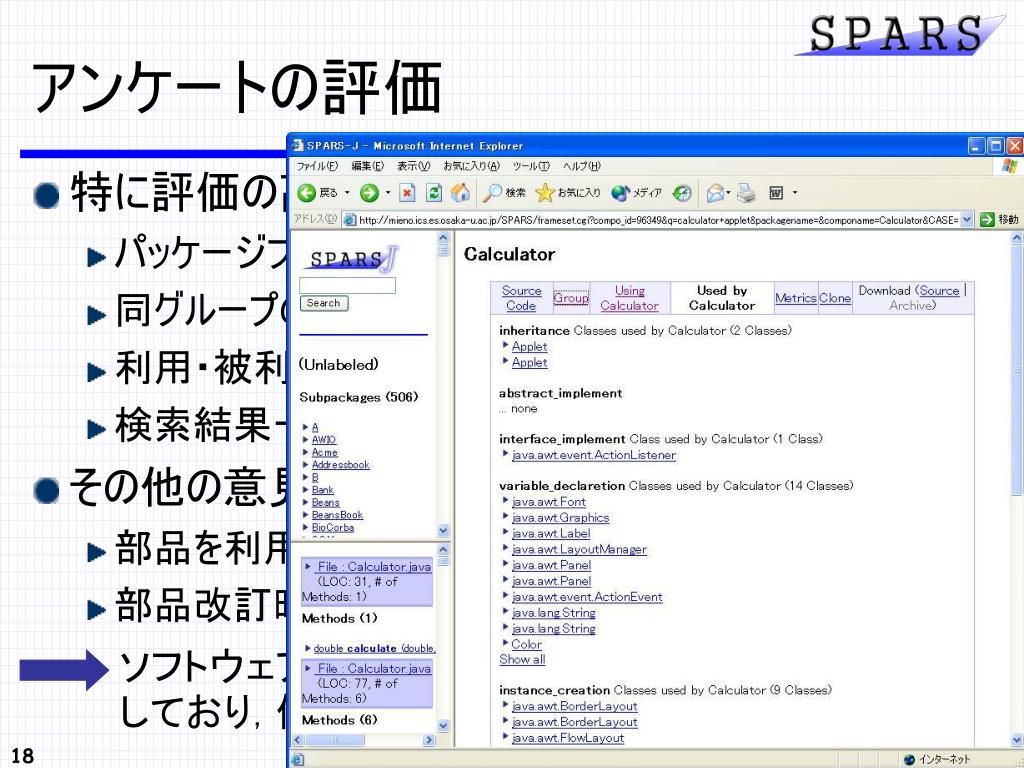Print the page with the printer icon
Viewport: 1024px width, 768px height.
[x=746, y=193]
